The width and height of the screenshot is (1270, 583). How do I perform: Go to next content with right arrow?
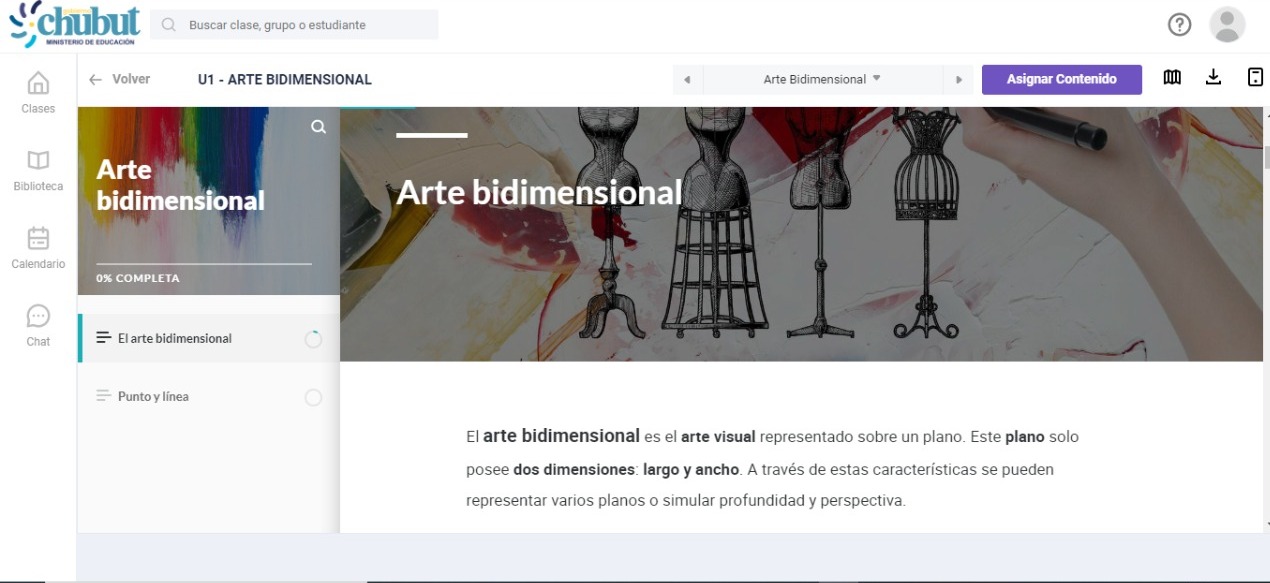click(x=959, y=80)
